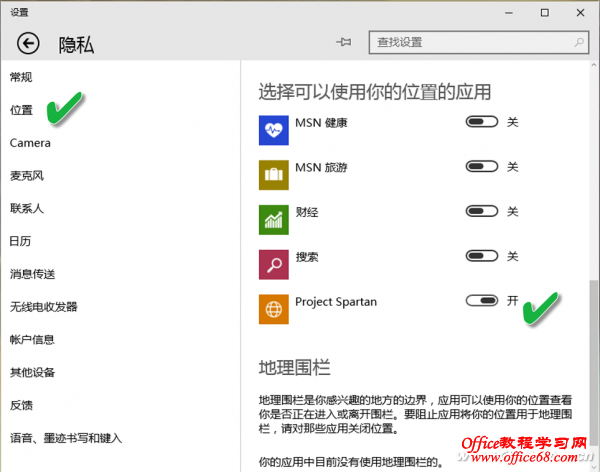Open 帐户信息 settings

pos(32,340)
